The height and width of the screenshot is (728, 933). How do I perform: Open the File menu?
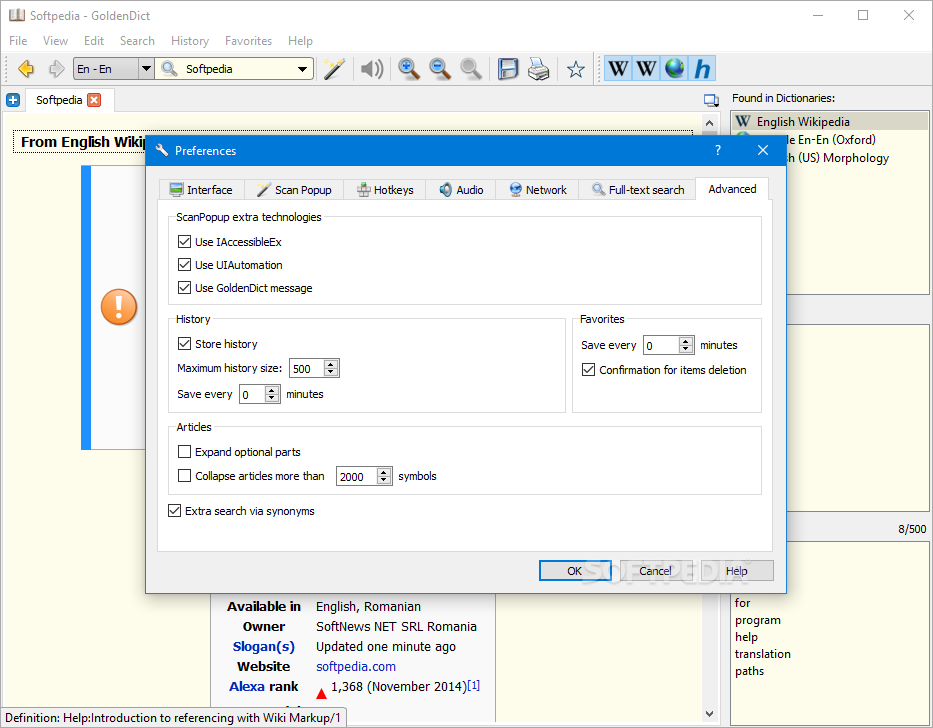18,40
